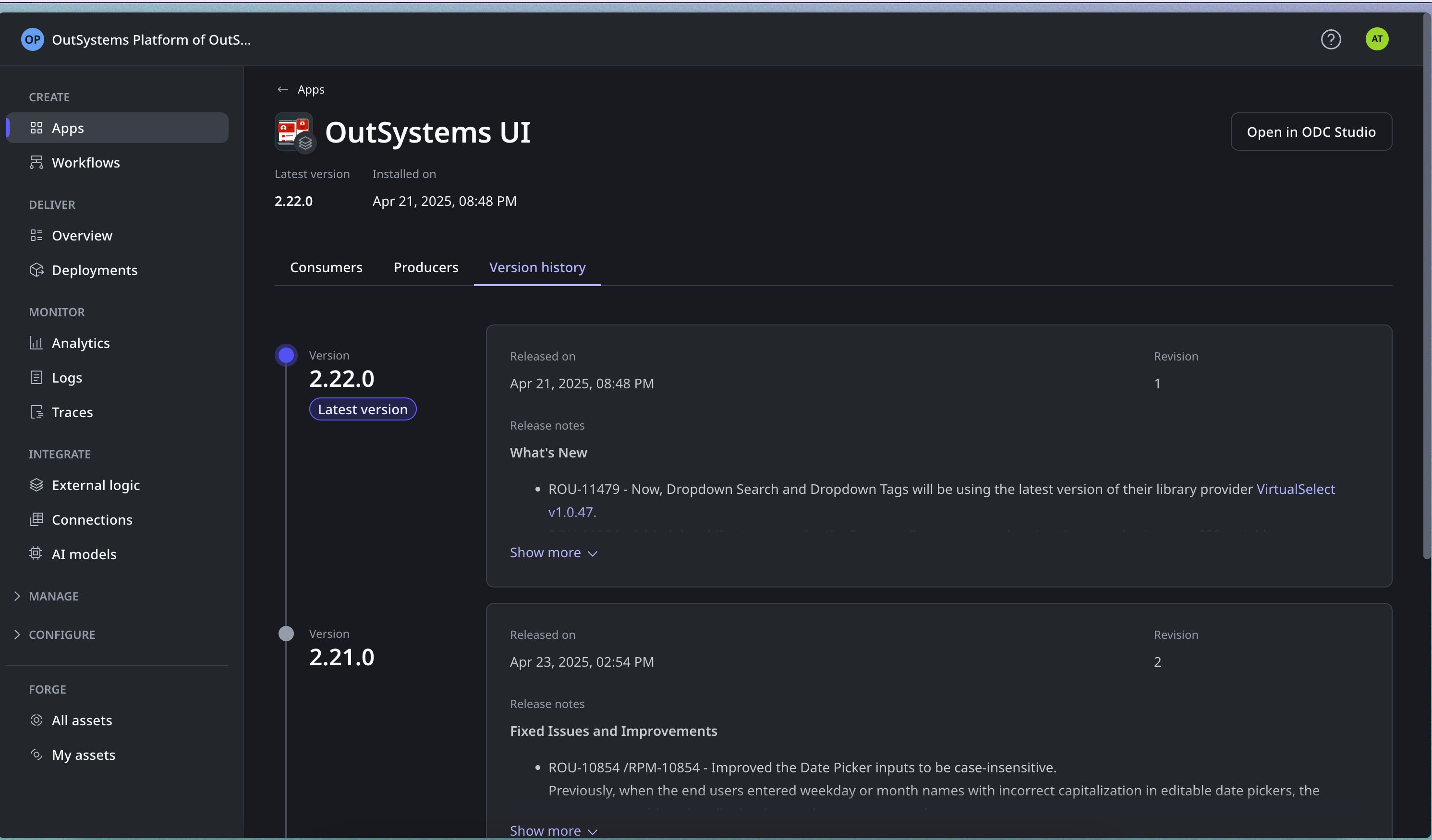1432x840 pixels.
Task: Click the OutSystems UI app logo icon
Action: pos(294,132)
